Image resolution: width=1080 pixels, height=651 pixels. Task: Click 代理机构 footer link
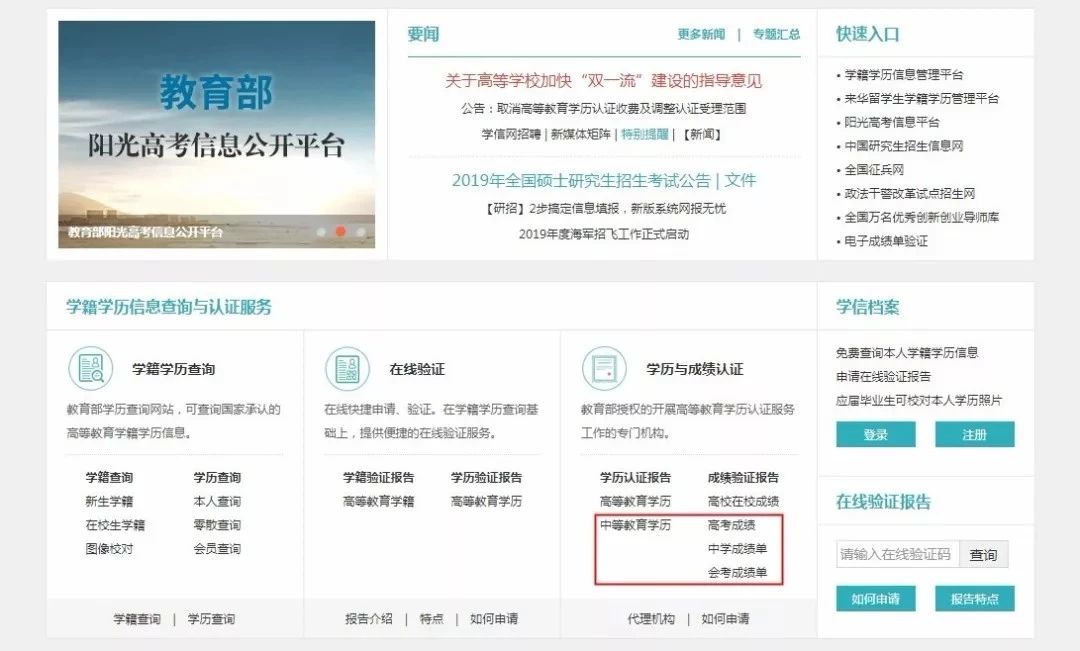pyautogui.click(x=651, y=619)
